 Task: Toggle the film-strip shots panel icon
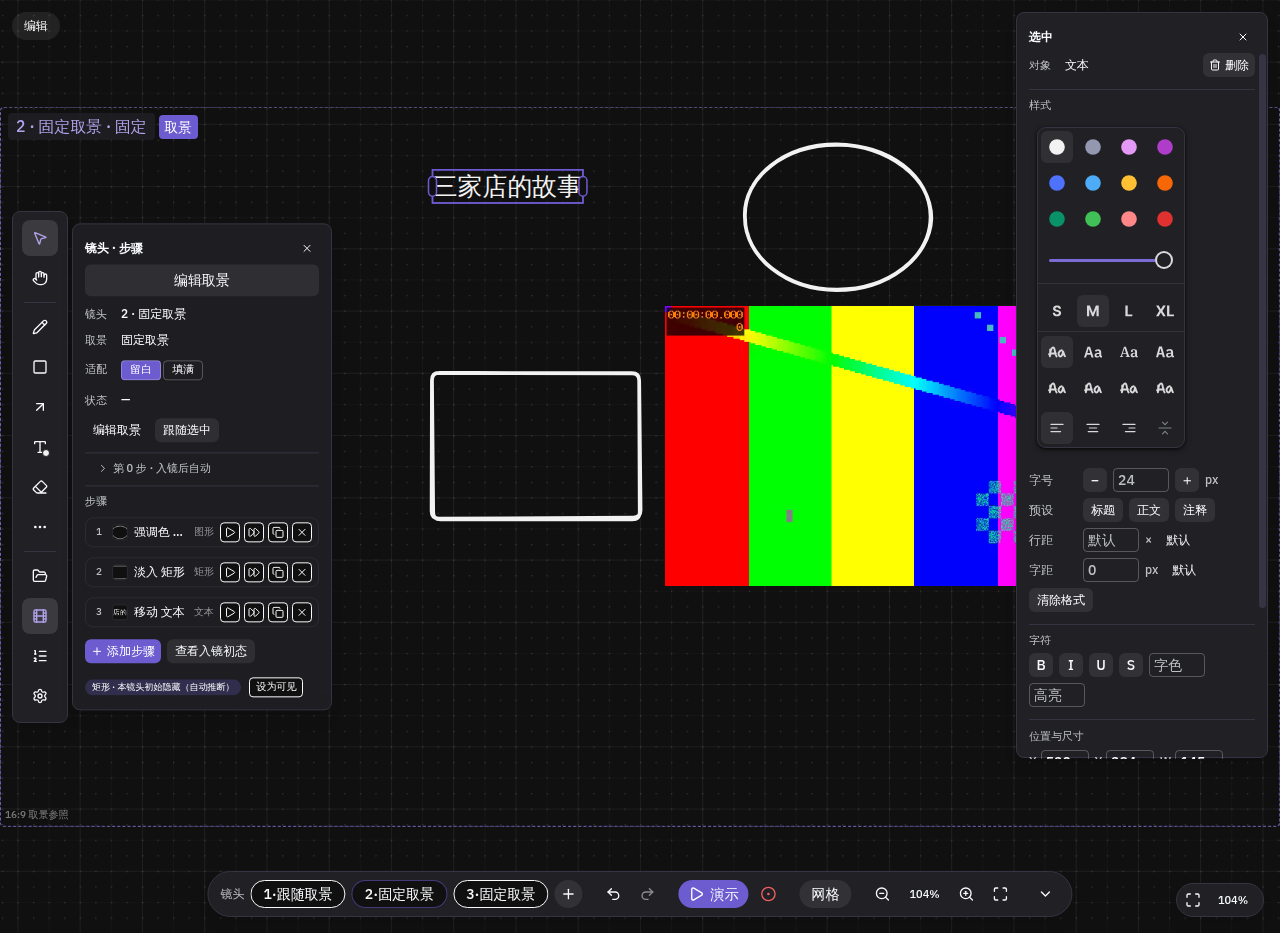(x=40, y=616)
